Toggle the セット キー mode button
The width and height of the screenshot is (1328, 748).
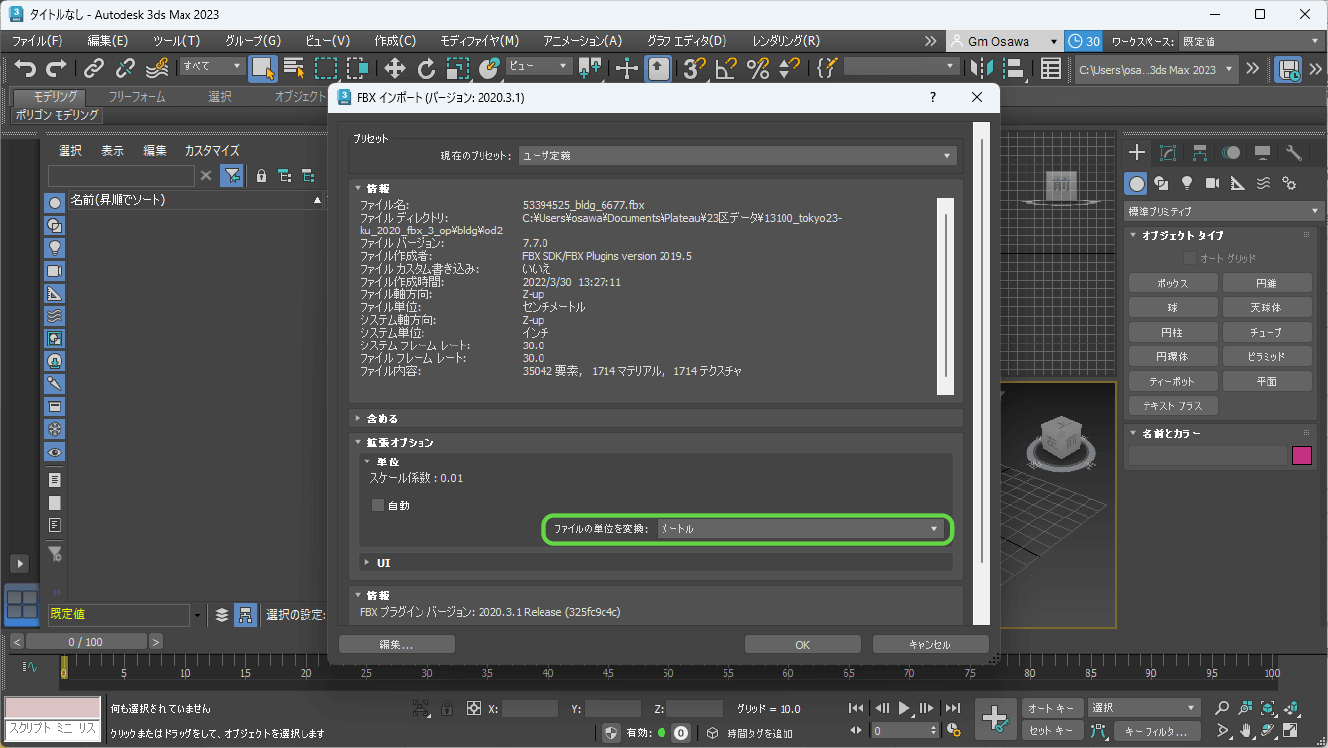click(1052, 731)
